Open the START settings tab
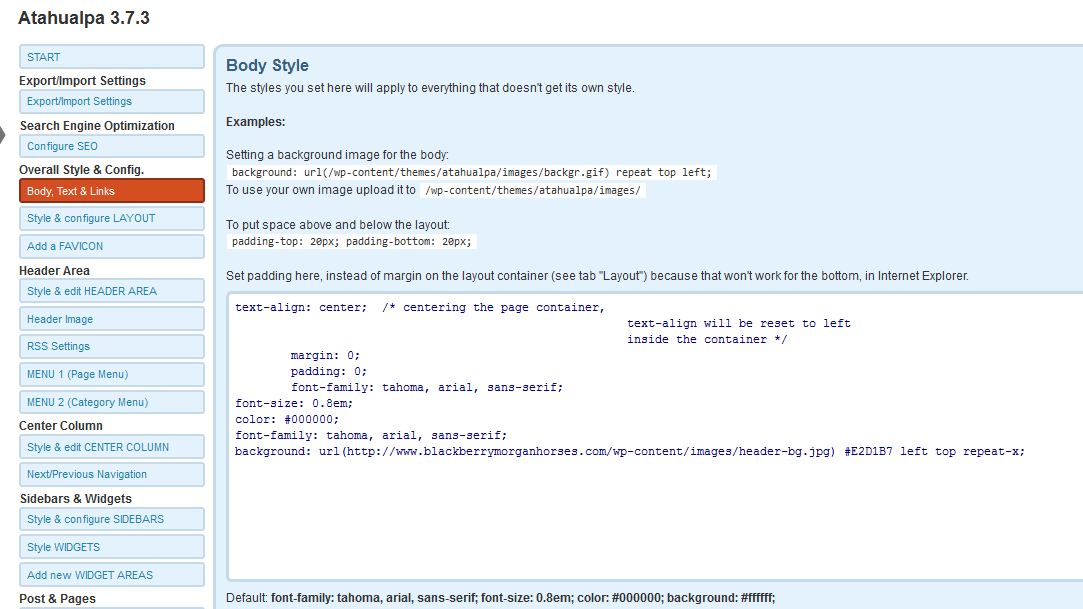 pyautogui.click(x=112, y=57)
